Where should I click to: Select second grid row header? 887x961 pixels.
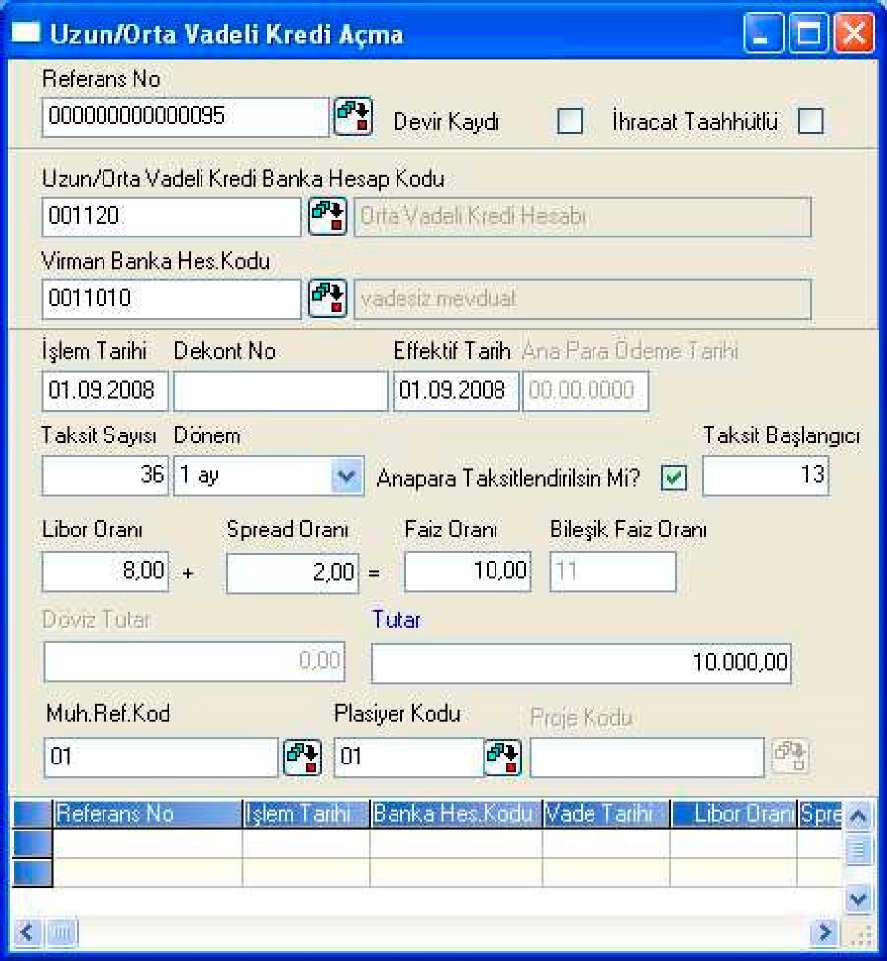(32, 872)
